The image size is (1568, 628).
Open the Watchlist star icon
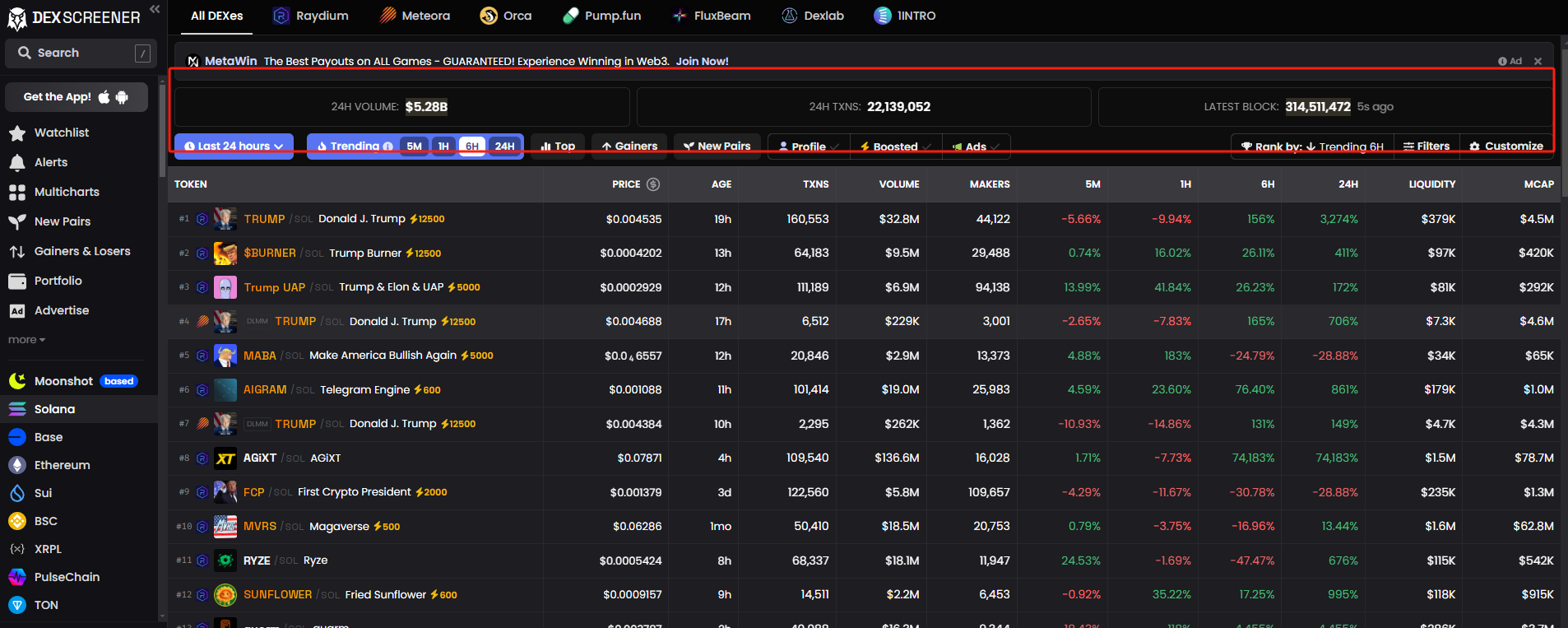[x=17, y=133]
